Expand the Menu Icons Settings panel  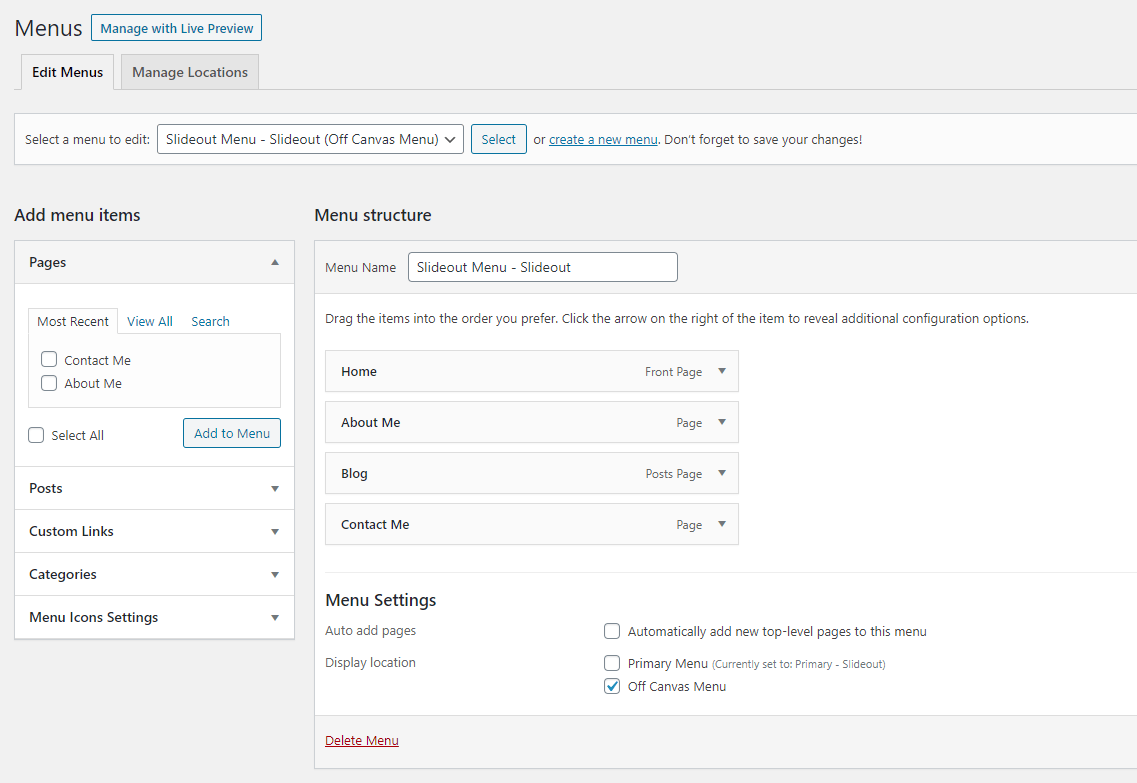[275, 618]
